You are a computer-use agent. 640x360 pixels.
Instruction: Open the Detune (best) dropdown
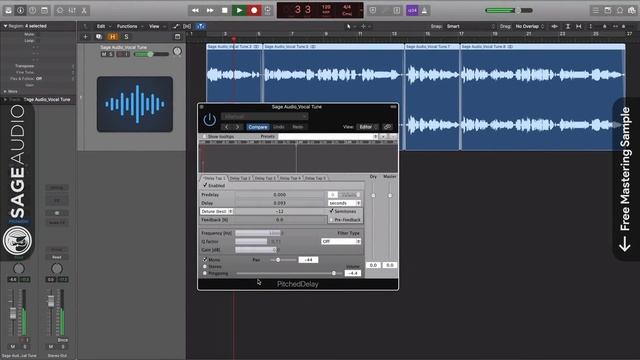pyautogui.click(x=216, y=211)
